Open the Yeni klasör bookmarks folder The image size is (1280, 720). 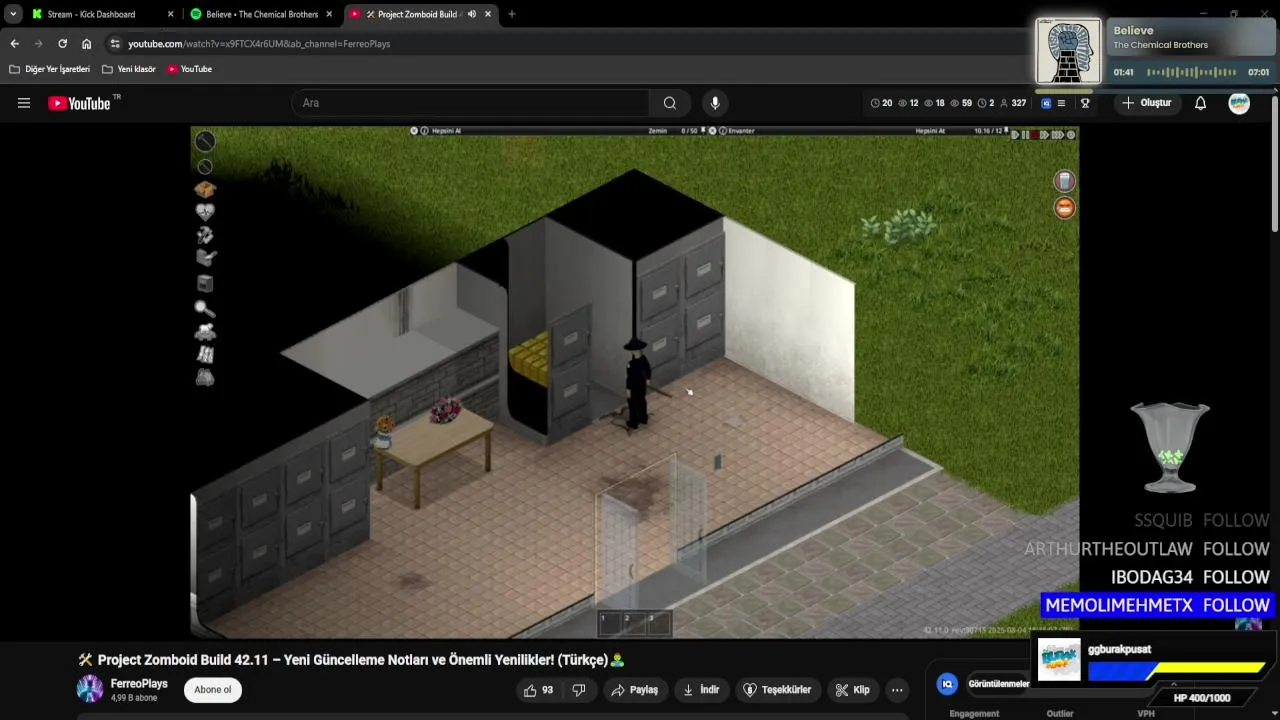tap(128, 69)
